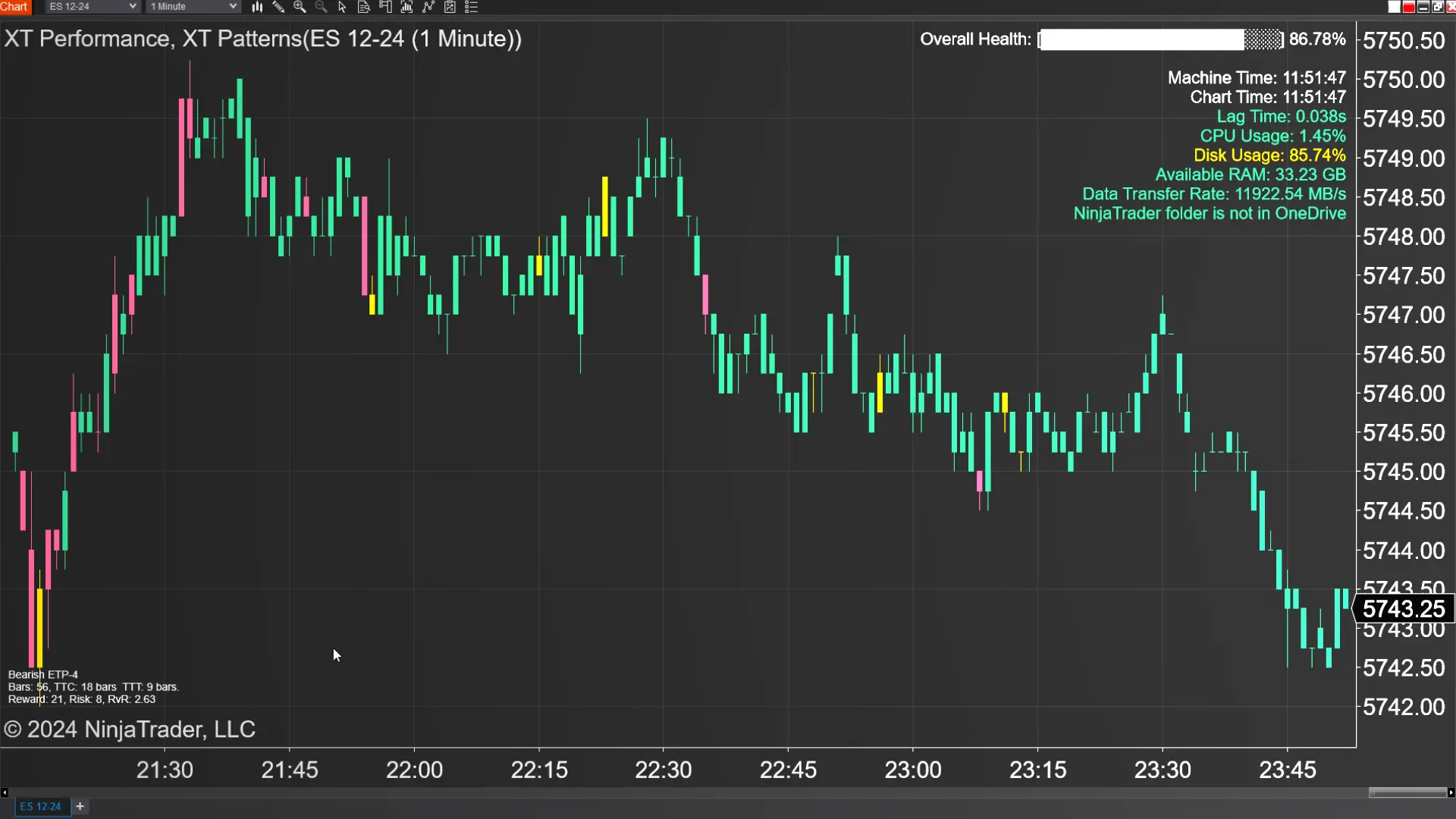Open the Indicators icon

[x=428, y=7]
